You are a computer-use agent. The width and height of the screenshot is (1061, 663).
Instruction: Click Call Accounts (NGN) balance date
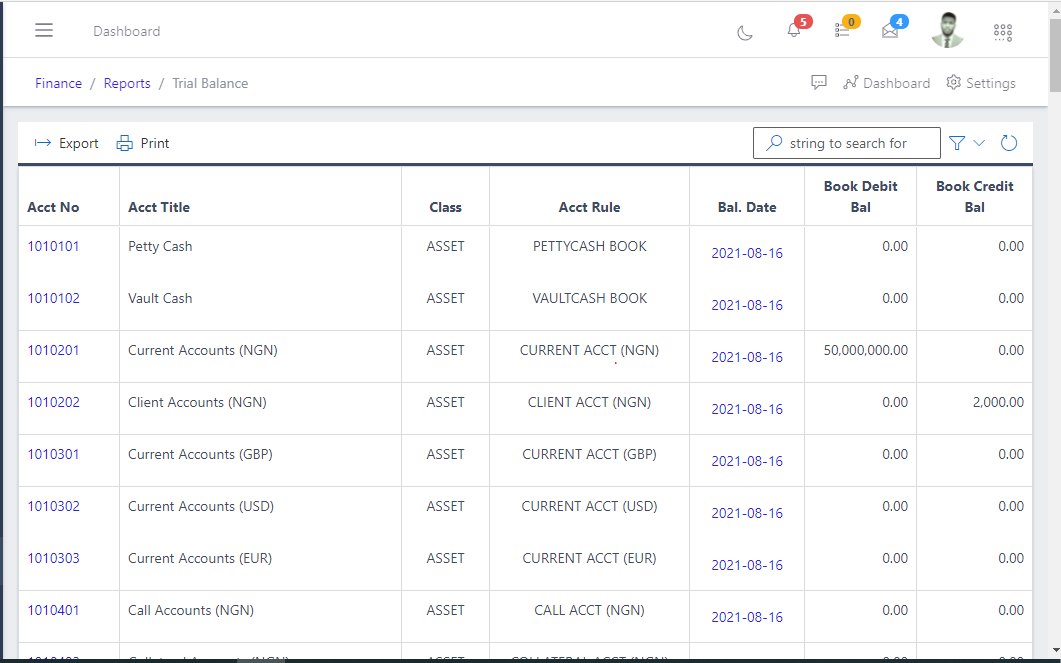747,617
